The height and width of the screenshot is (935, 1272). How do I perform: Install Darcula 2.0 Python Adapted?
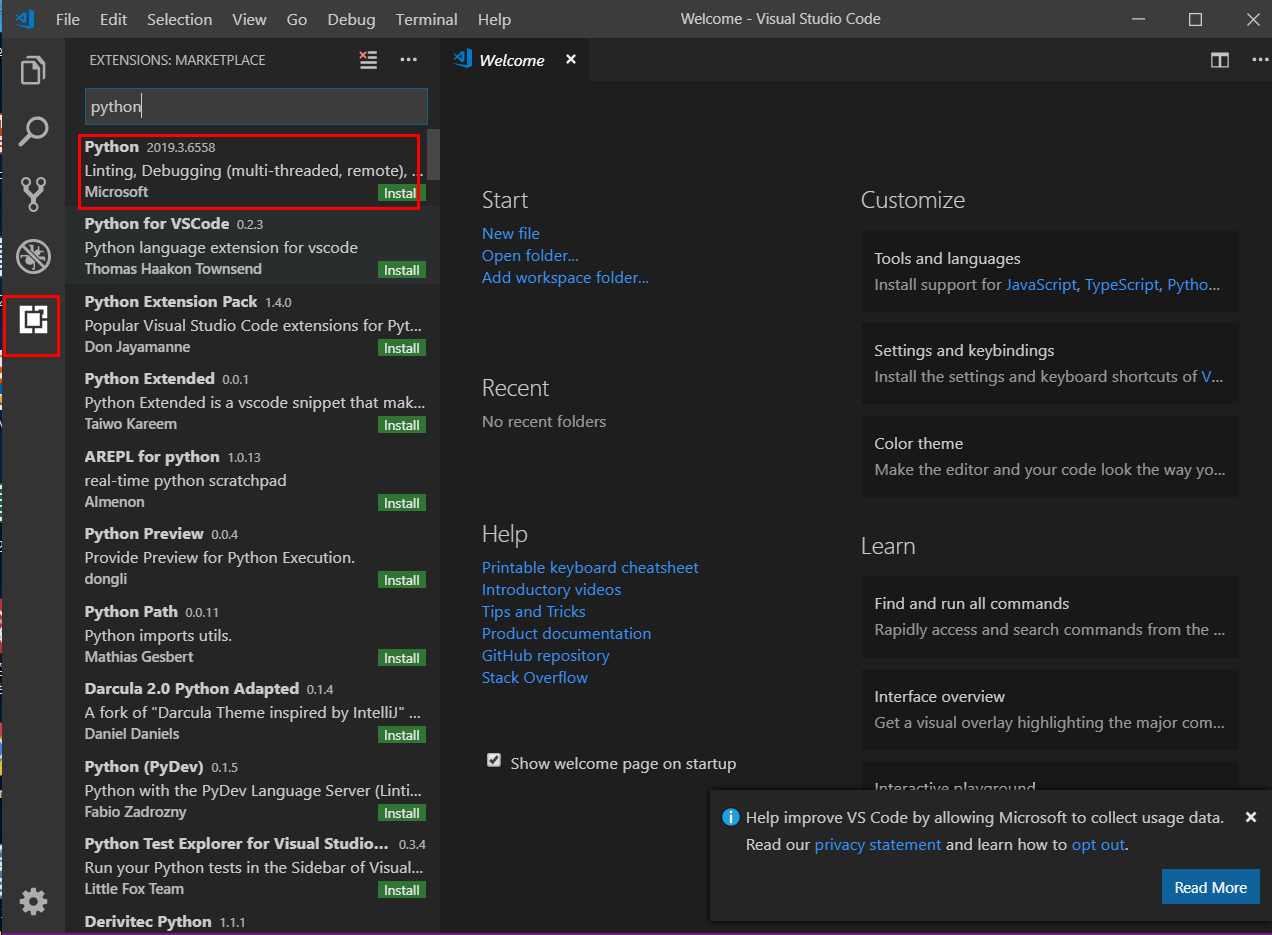pyautogui.click(x=402, y=735)
